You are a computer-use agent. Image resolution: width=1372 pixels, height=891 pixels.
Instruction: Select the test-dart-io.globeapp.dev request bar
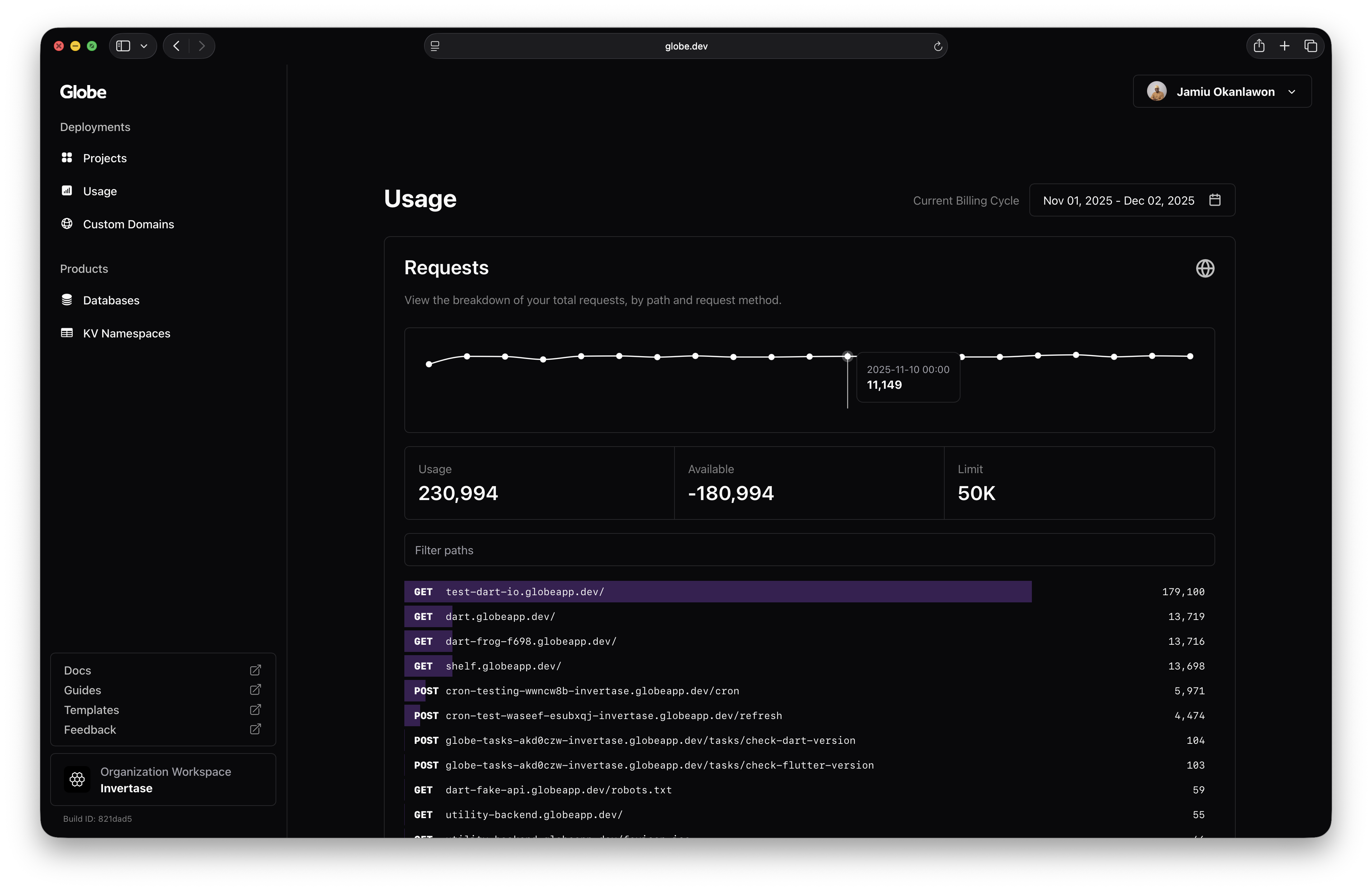click(x=717, y=592)
